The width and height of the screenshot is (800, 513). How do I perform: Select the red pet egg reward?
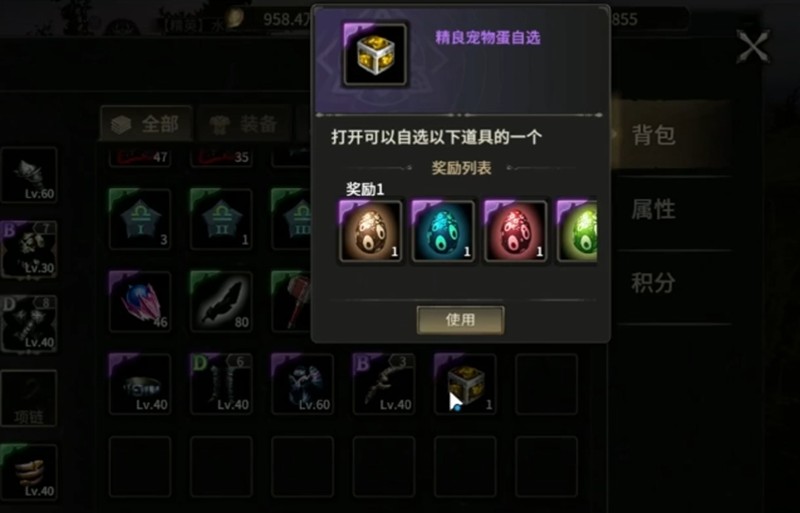click(x=516, y=232)
